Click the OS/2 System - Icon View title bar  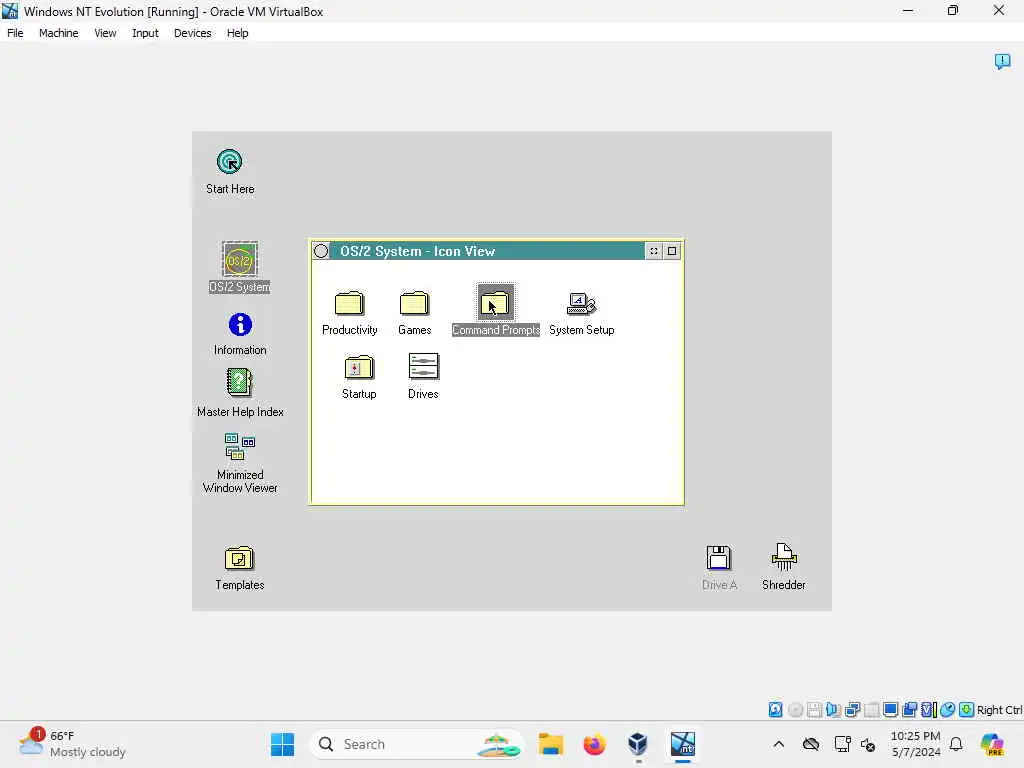pos(487,251)
